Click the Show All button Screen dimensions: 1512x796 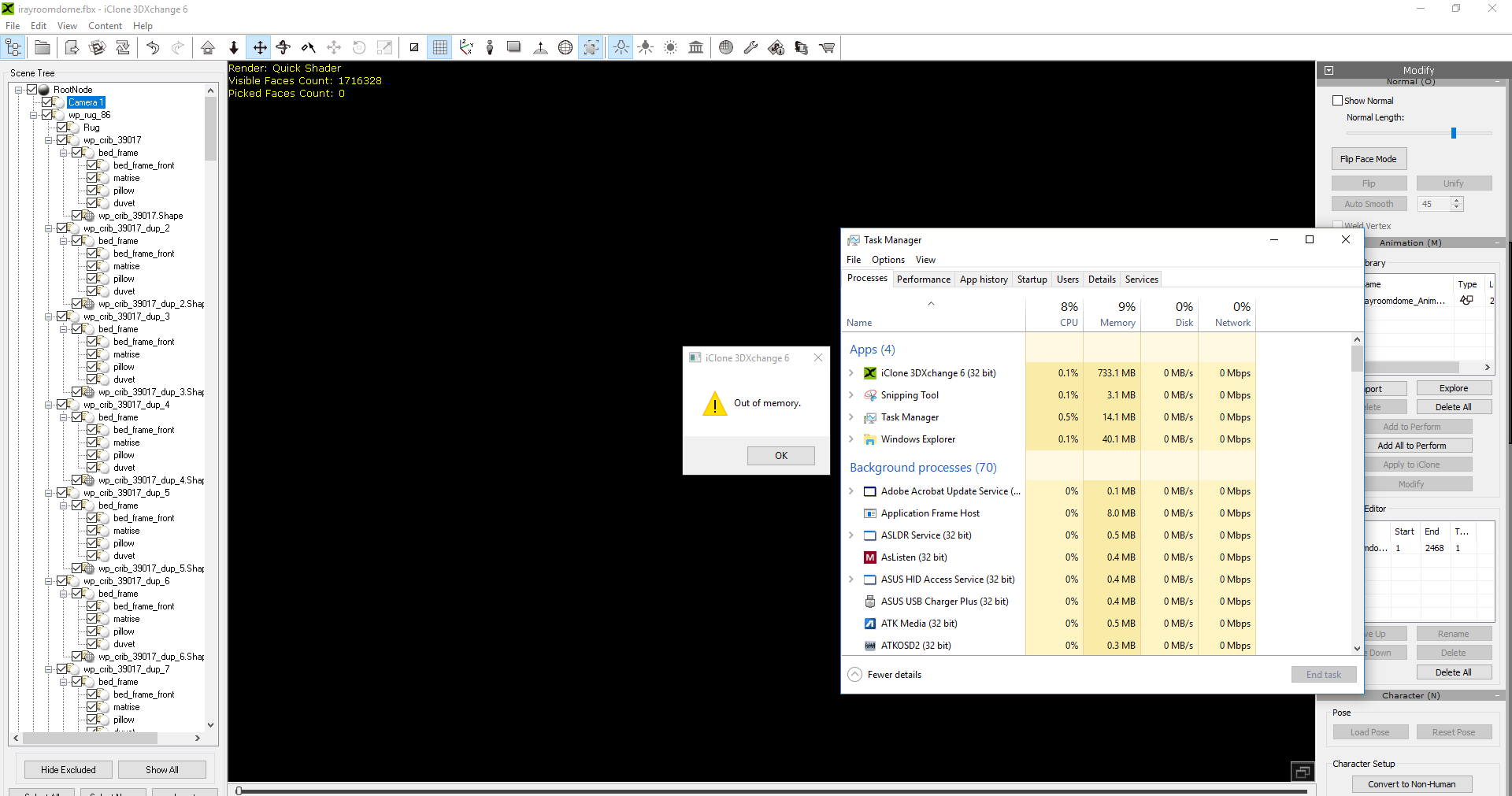click(162, 770)
